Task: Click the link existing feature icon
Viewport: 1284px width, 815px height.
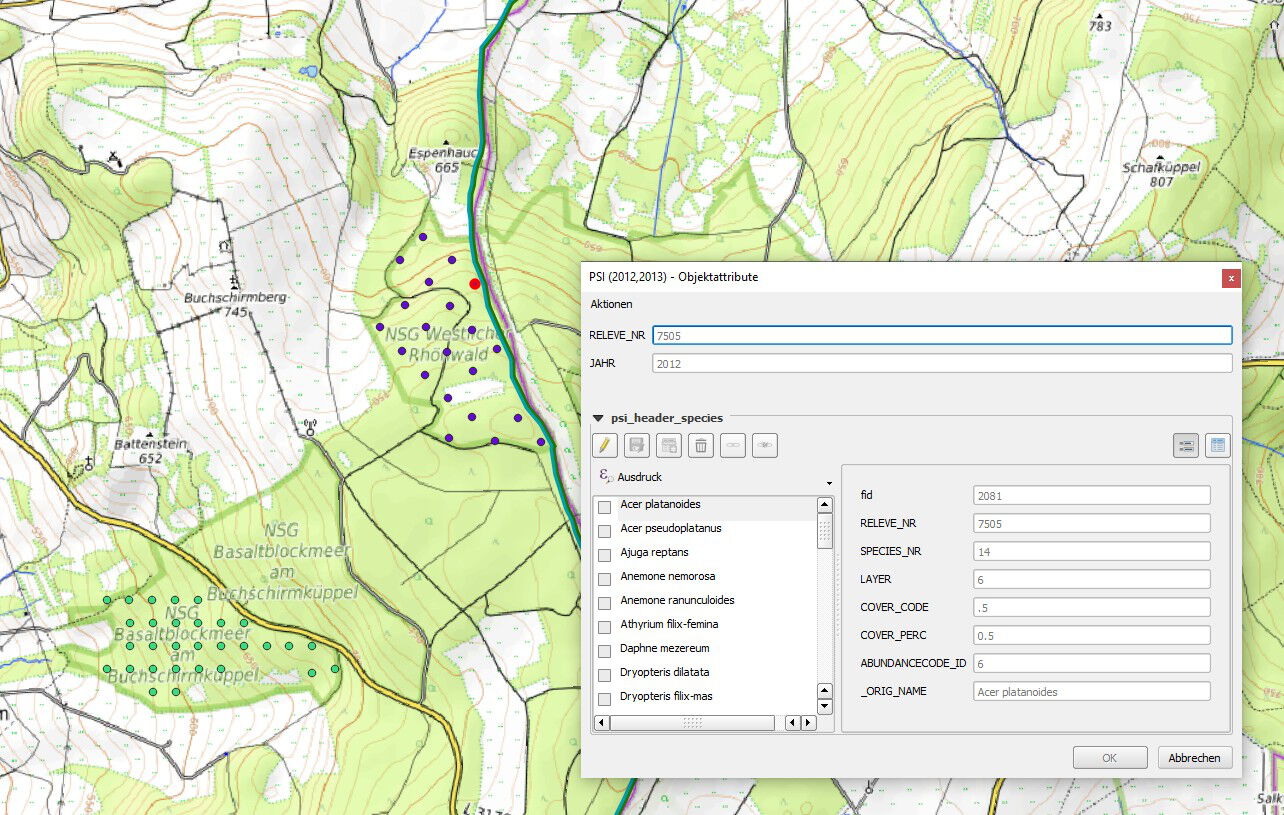Action: [x=733, y=445]
